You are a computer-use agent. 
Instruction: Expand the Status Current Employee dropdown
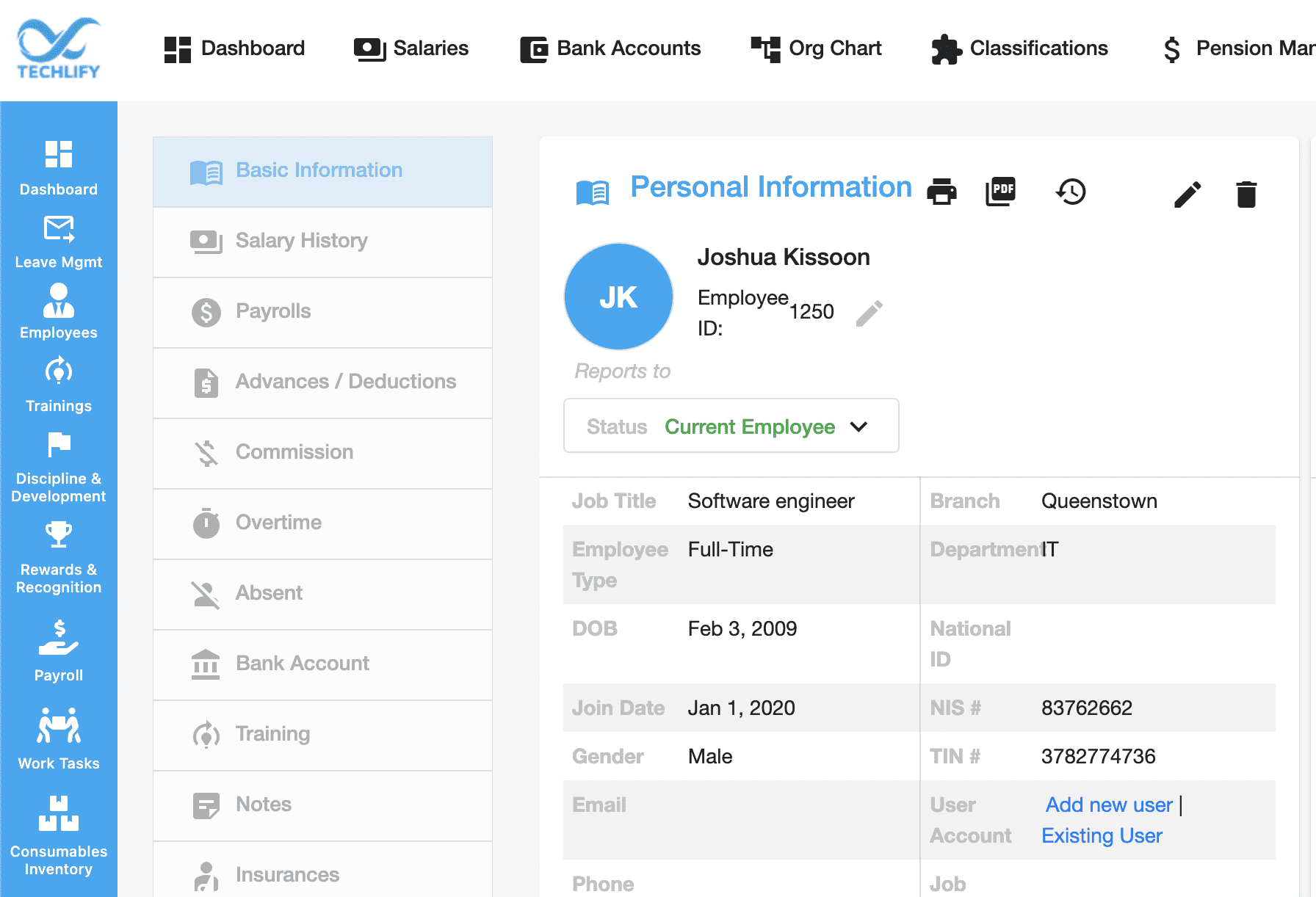pos(859,426)
